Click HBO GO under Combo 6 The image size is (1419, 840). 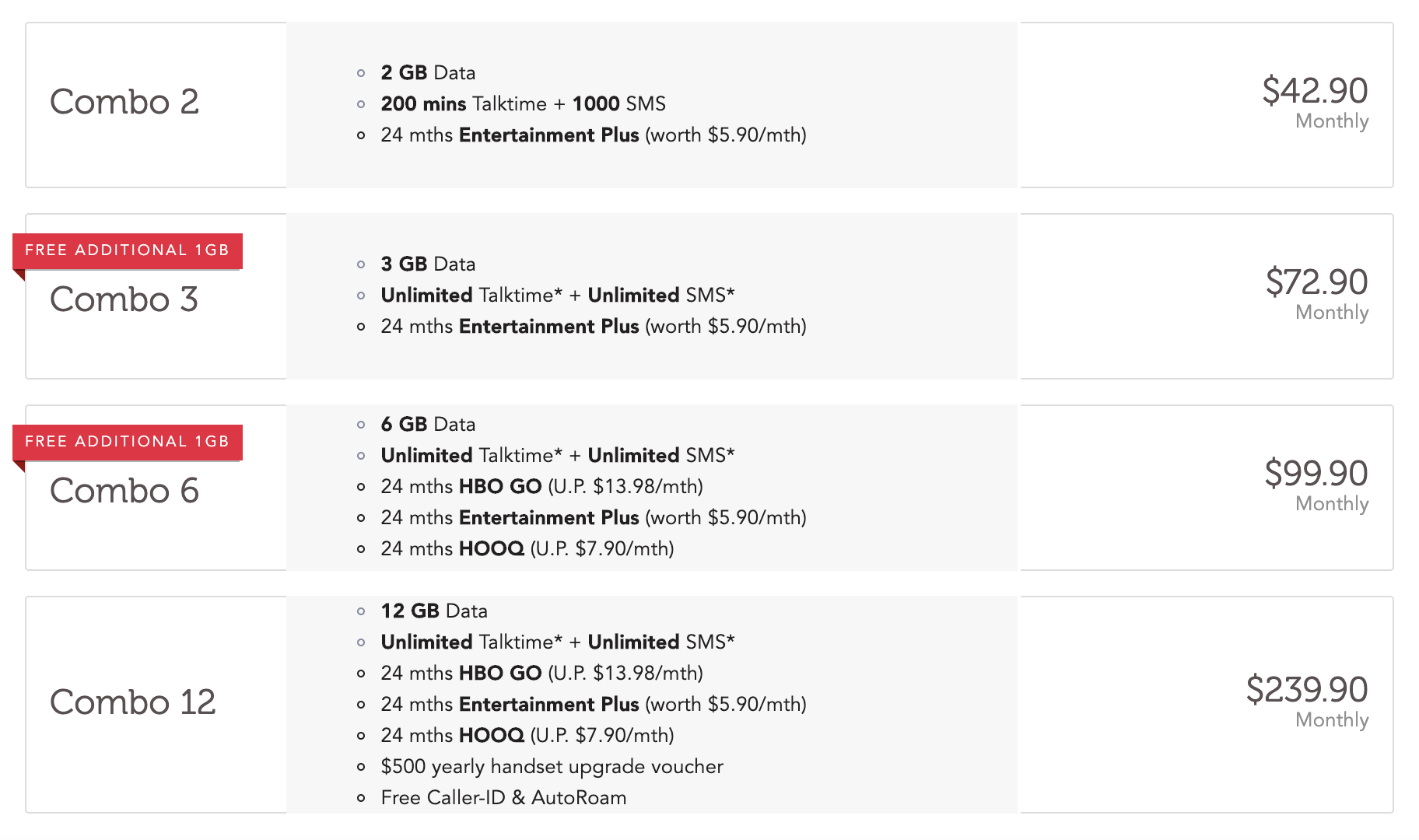(500, 487)
